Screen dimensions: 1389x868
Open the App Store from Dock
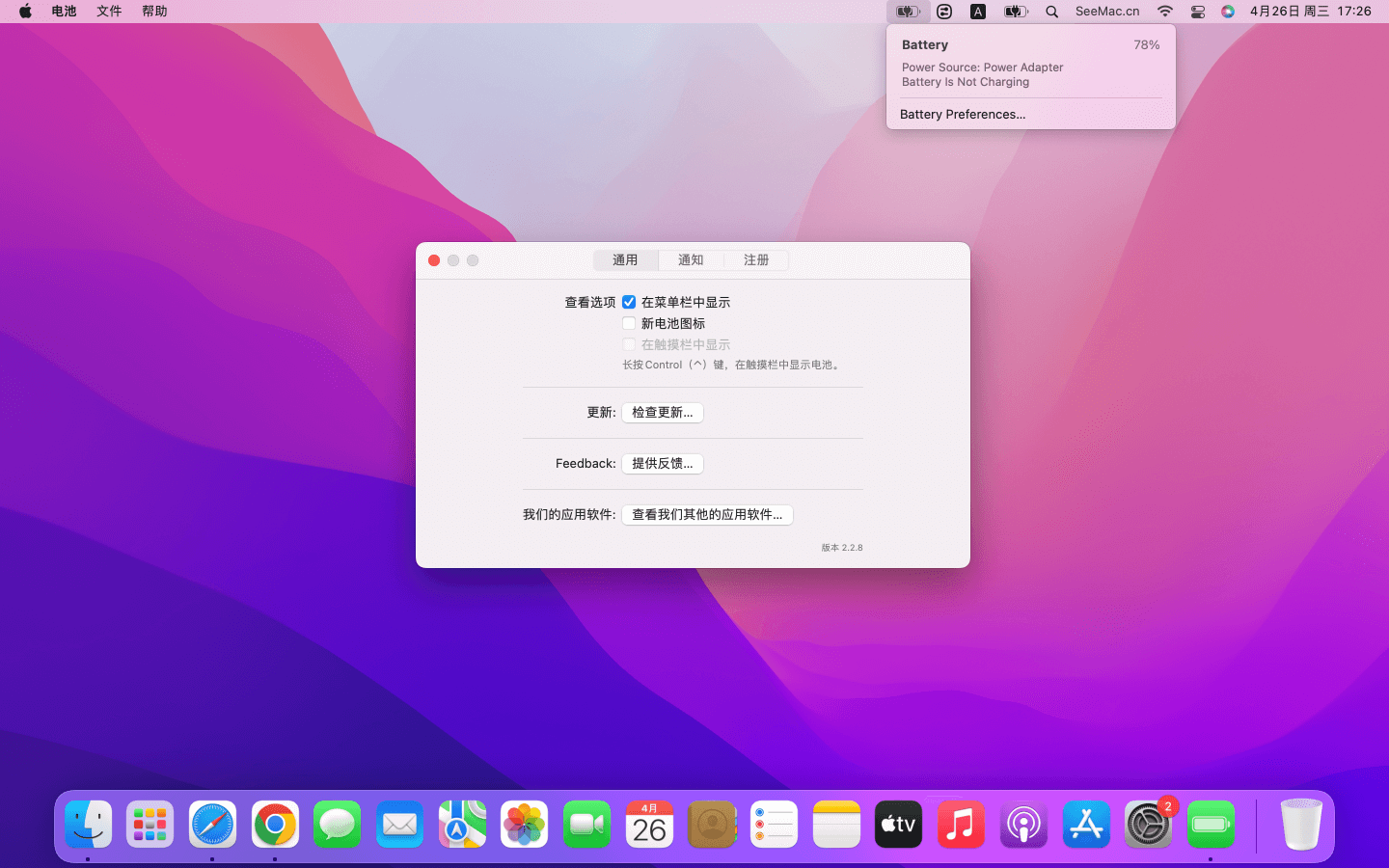[x=1086, y=825]
